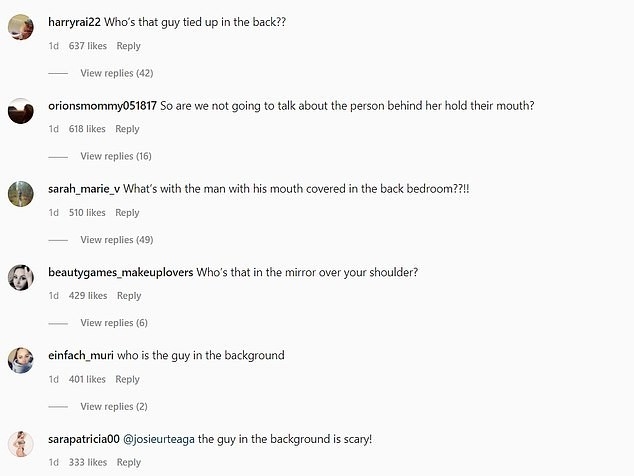Click sarah_marie_v's avatar image

pos(21,194)
